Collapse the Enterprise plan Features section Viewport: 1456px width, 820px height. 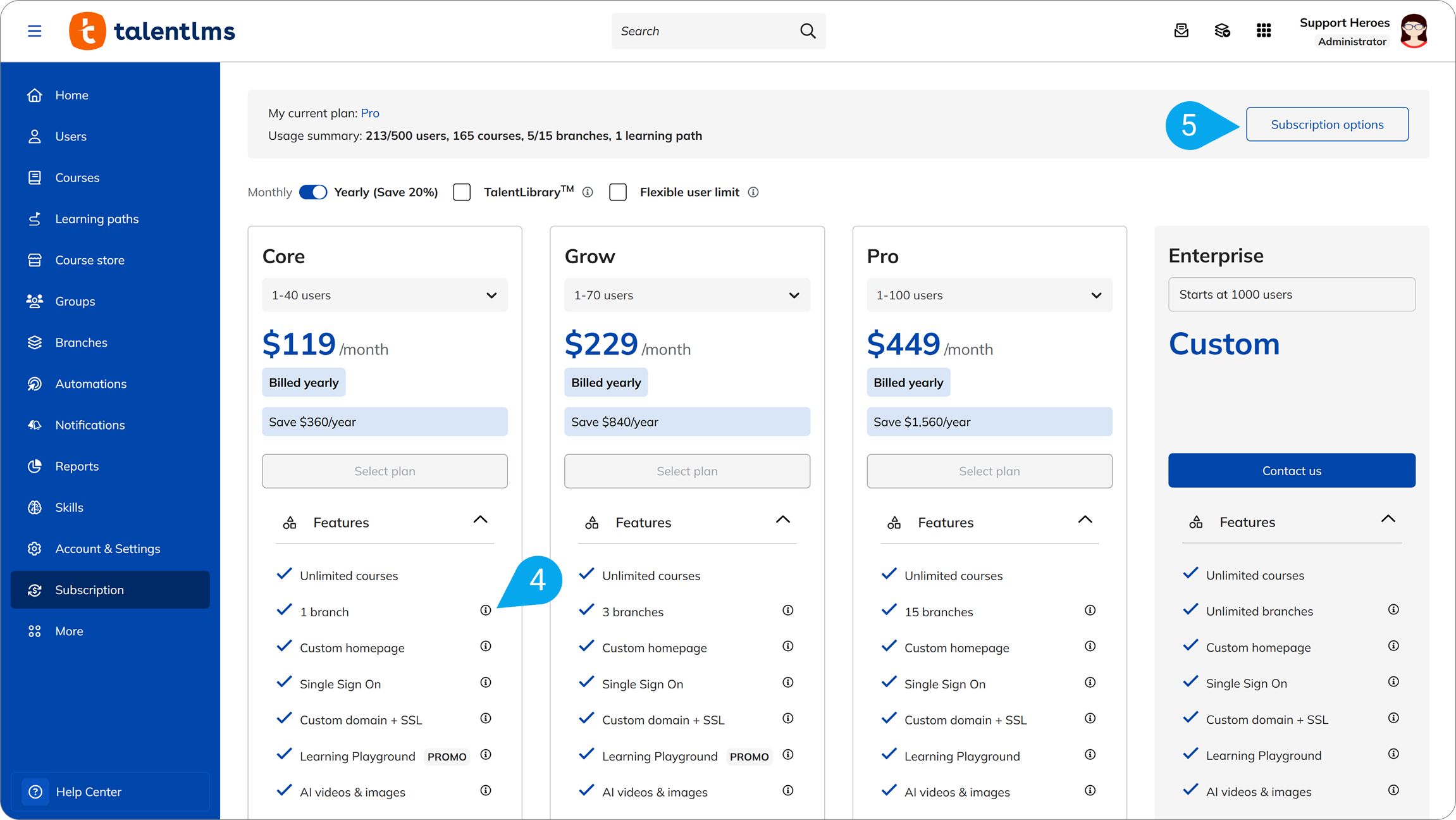[1388, 520]
